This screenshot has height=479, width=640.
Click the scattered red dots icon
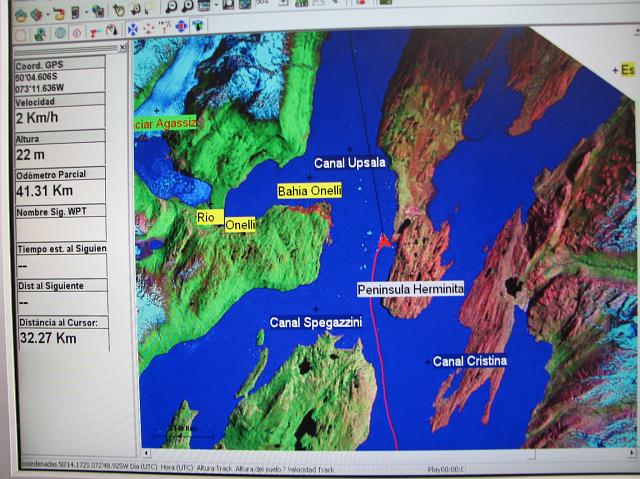click(x=149, y=29)
